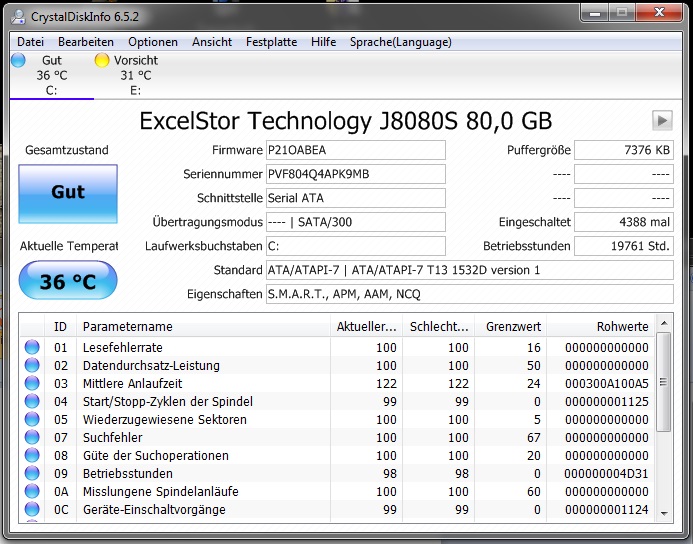Click the scroll up arrow of SMART list
This screenshot has height=544, width=693.
664,323
